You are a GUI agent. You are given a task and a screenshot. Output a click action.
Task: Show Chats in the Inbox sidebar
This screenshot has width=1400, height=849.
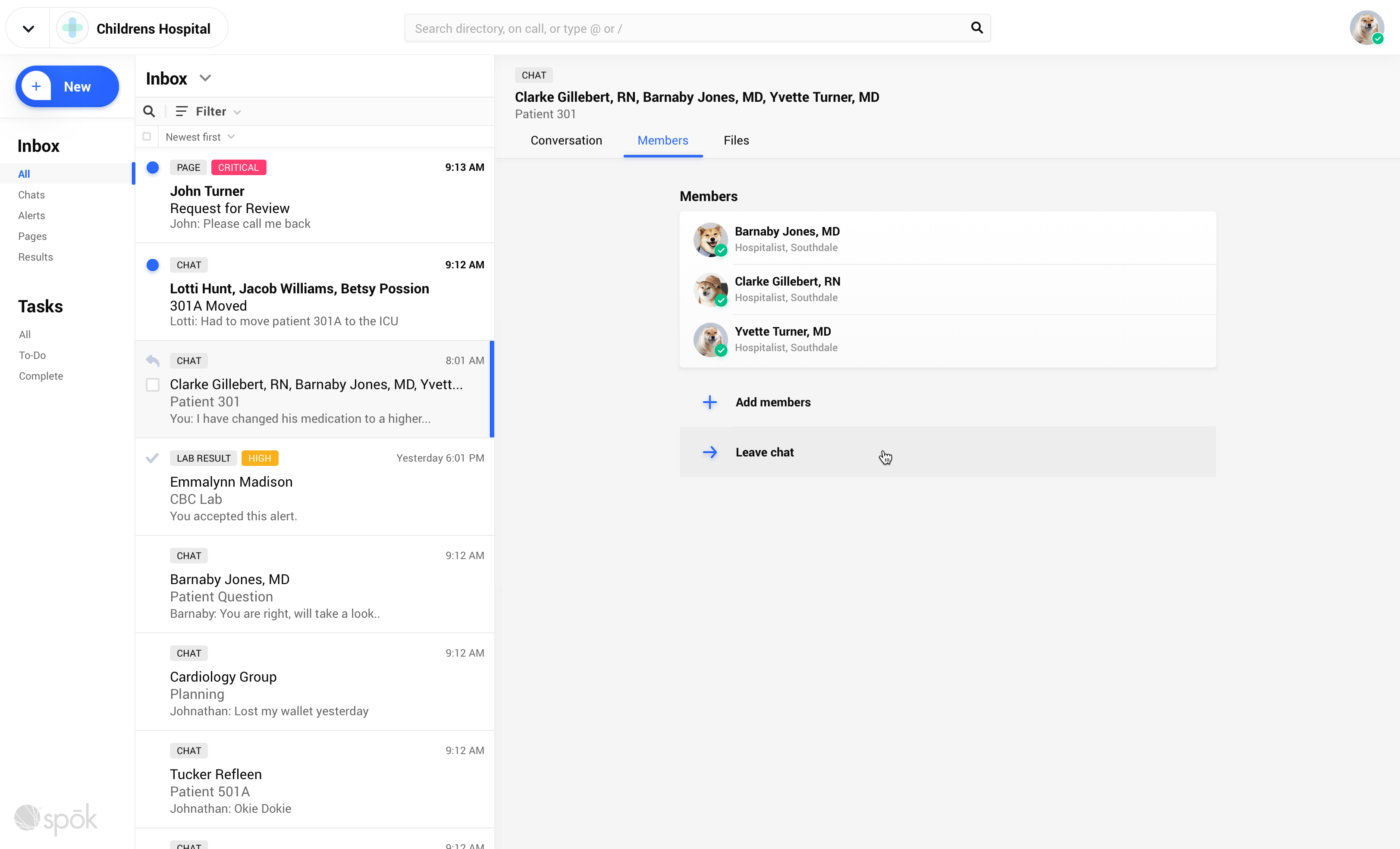click(x=31, y=195)
